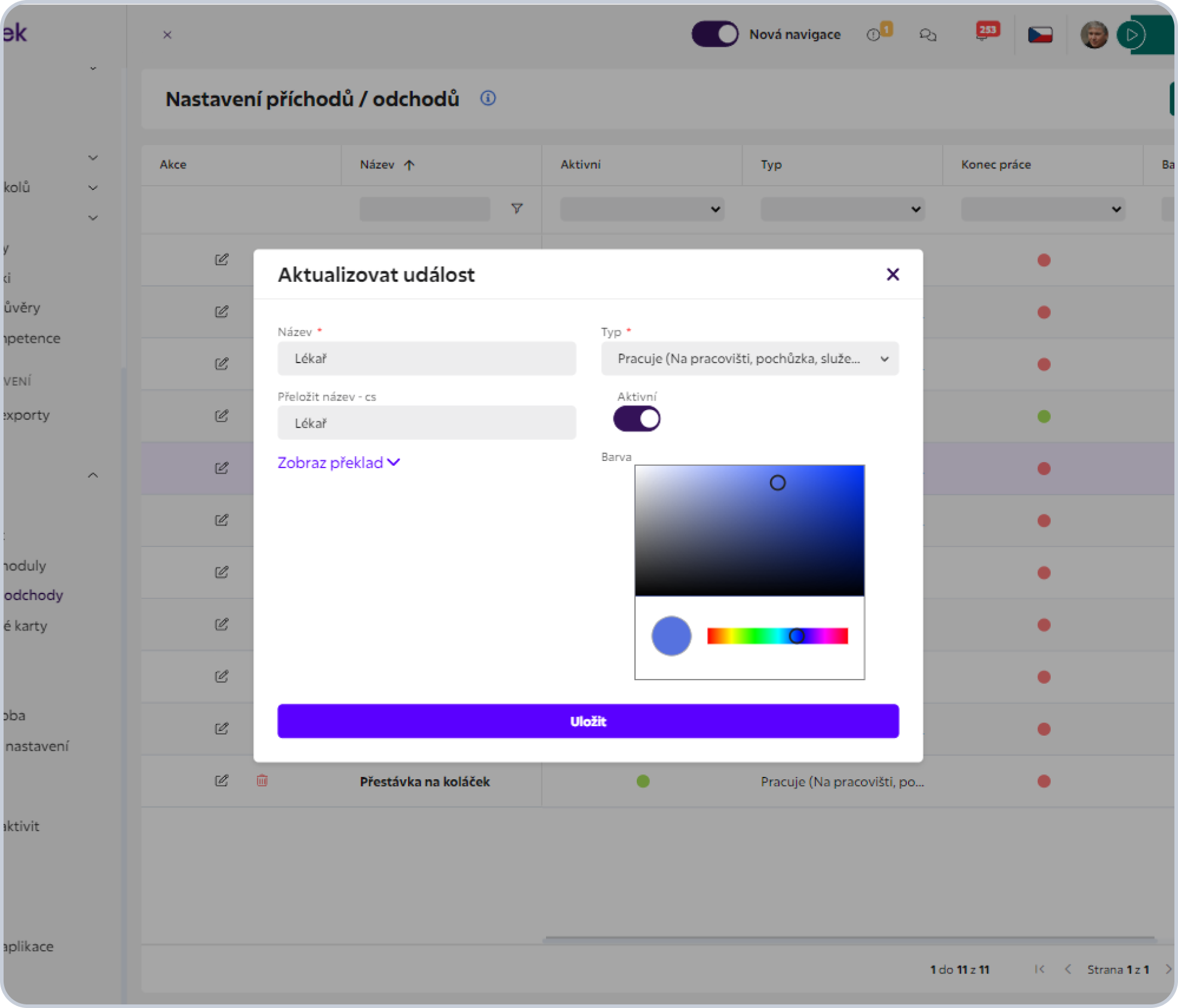Open the user profile avatar
The height and width of the screenshot is (1008, 1178).
1094,35
